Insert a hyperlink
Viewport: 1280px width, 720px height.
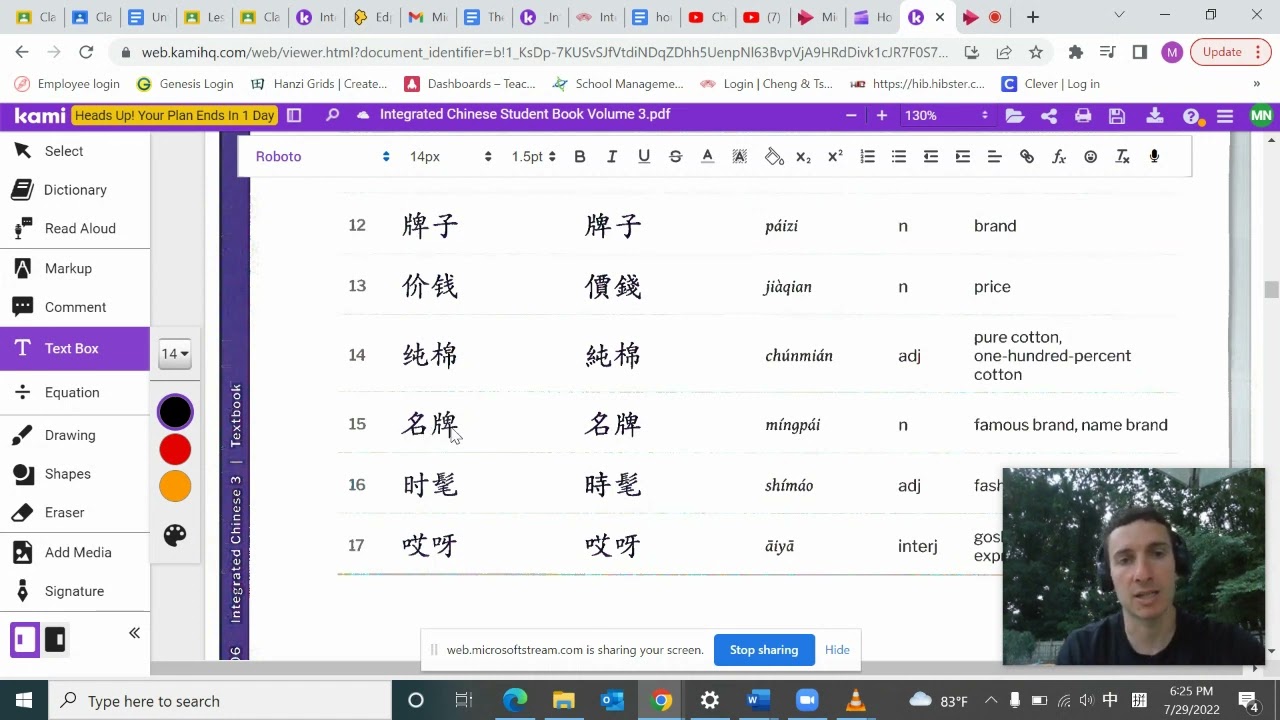(x=1027, y=157)
